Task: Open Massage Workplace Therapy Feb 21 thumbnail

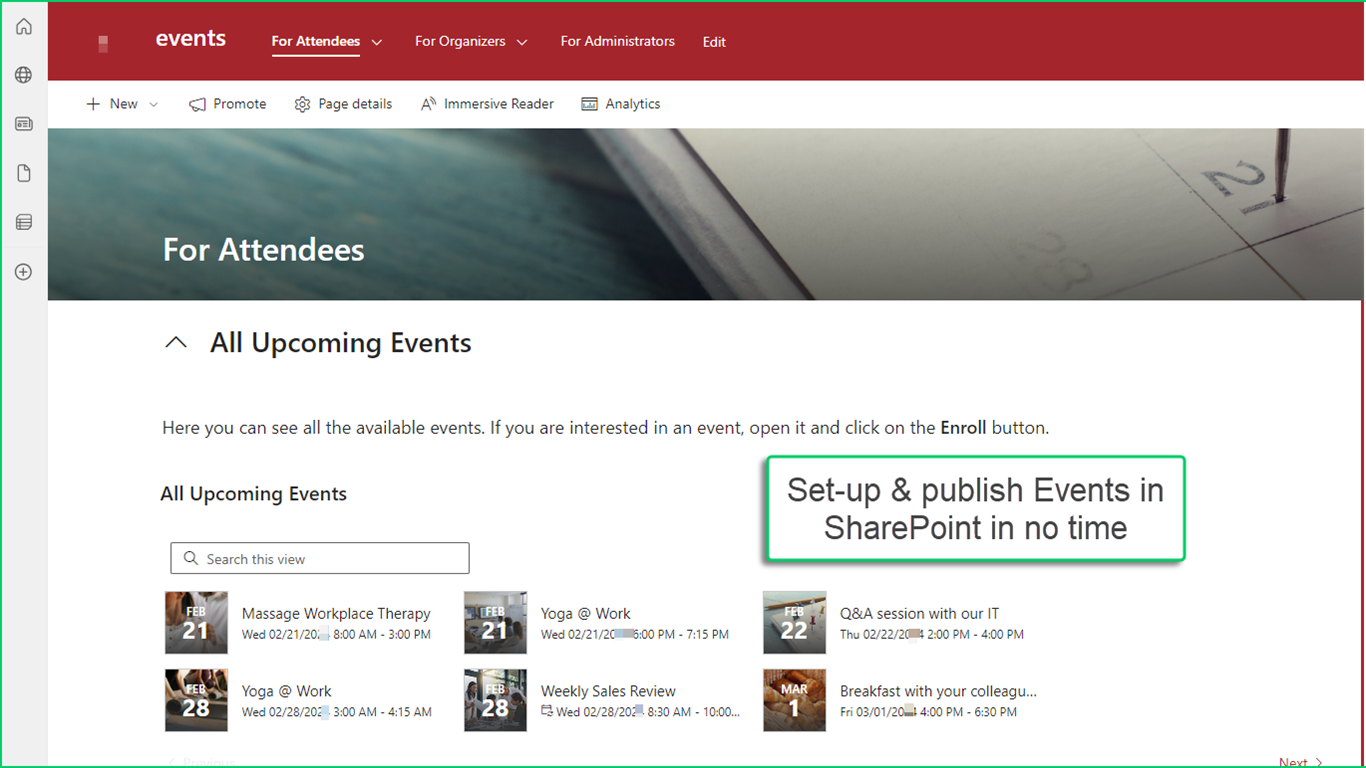Action: point(196,622)
